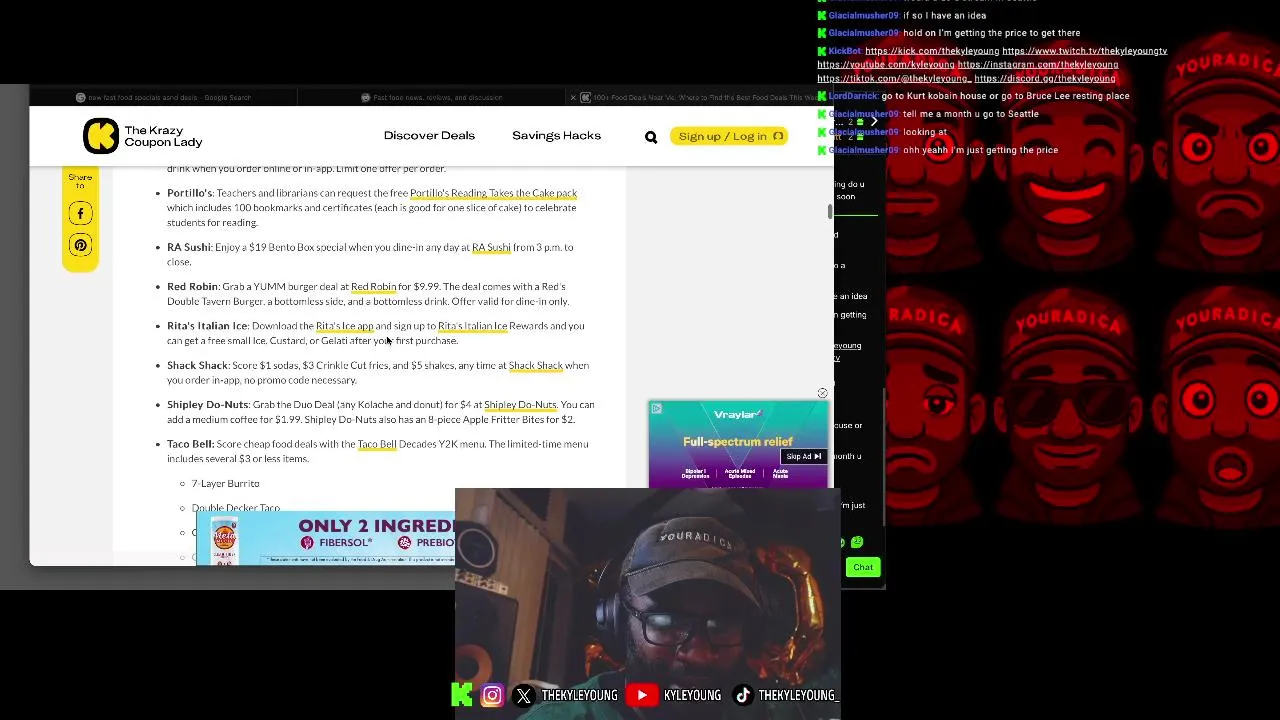Image resolution: width=1280 pixels, height=720 pixels.
Task: Click the Kick logo in stream overlay
Action: [x=462, y=695]
